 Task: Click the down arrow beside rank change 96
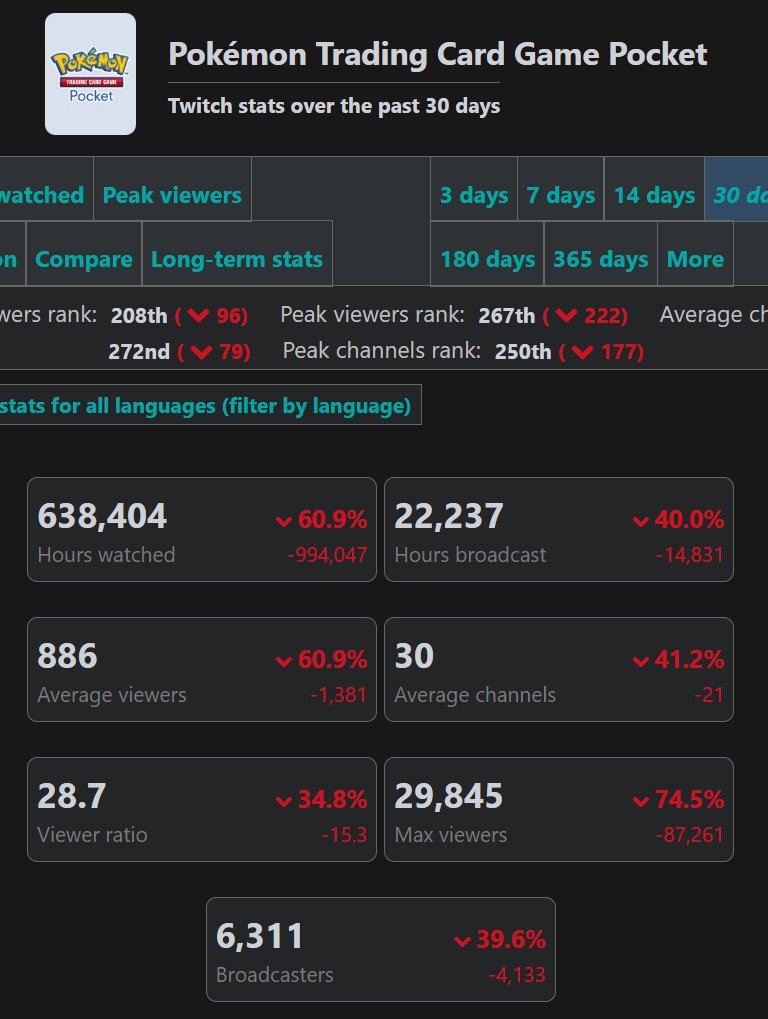198,316
